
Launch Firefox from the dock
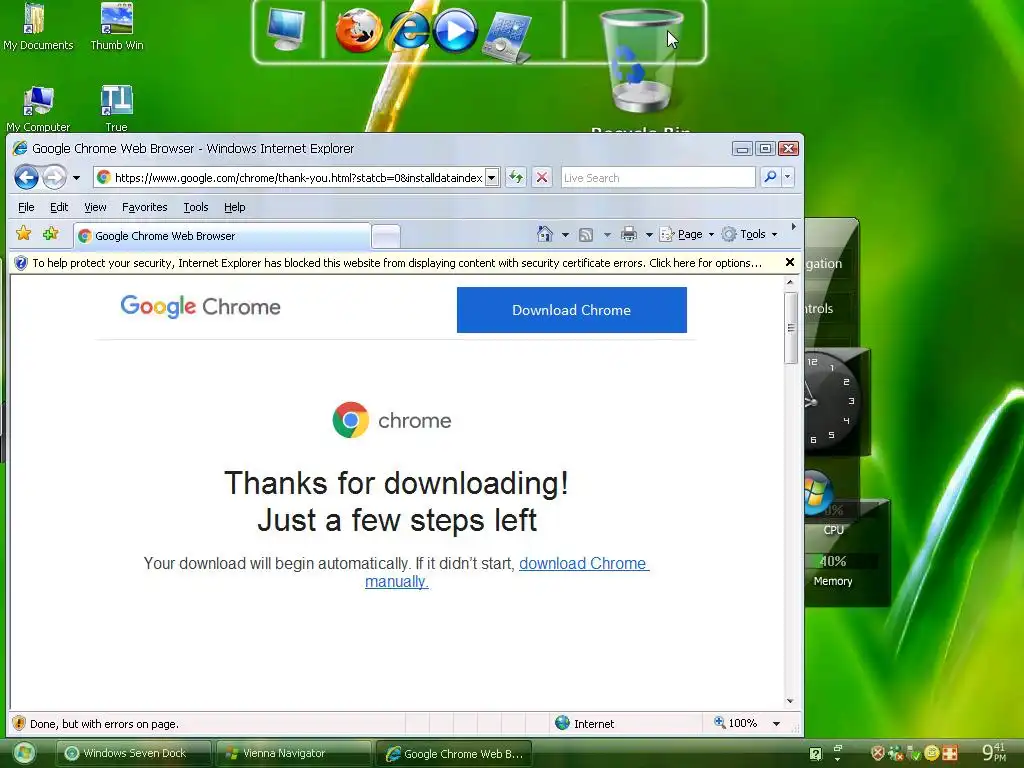tap(359, 31)
